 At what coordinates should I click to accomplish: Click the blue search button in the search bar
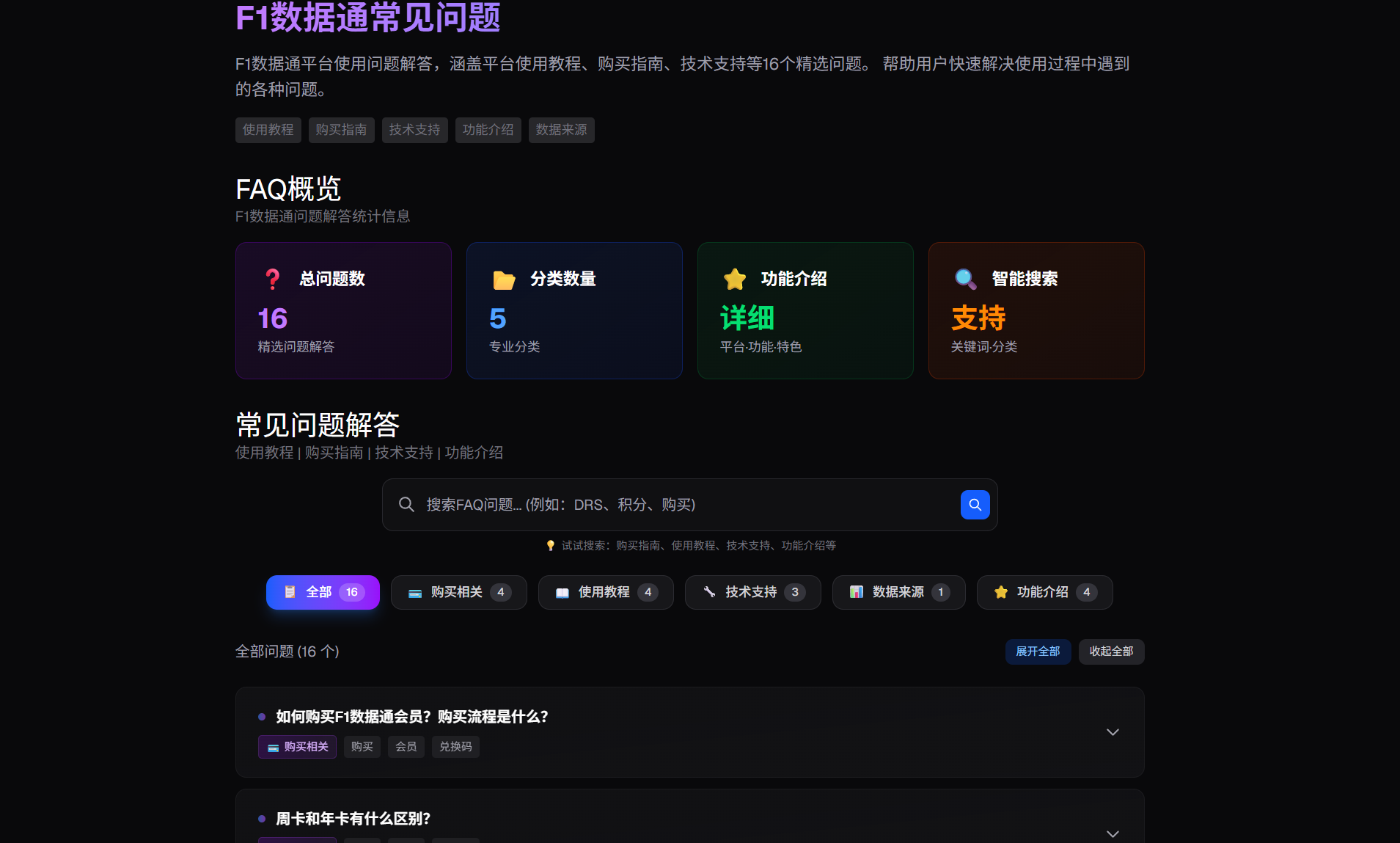pos(974,505)
